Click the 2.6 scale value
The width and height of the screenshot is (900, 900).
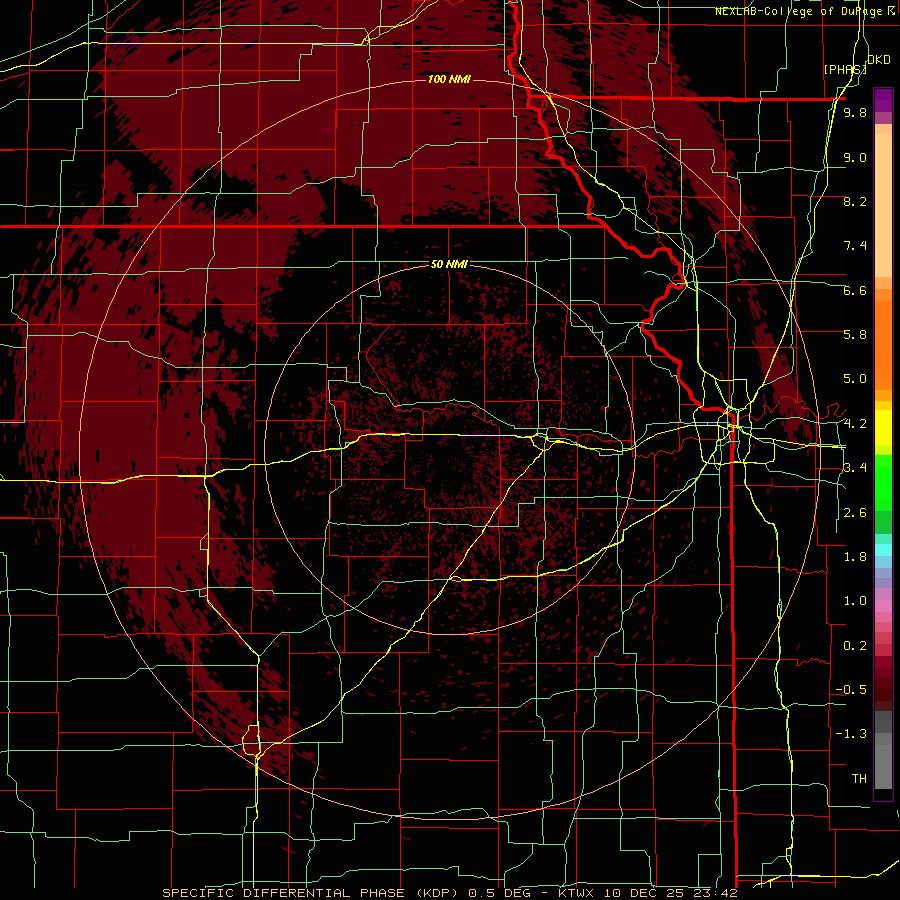click(855, 513)
